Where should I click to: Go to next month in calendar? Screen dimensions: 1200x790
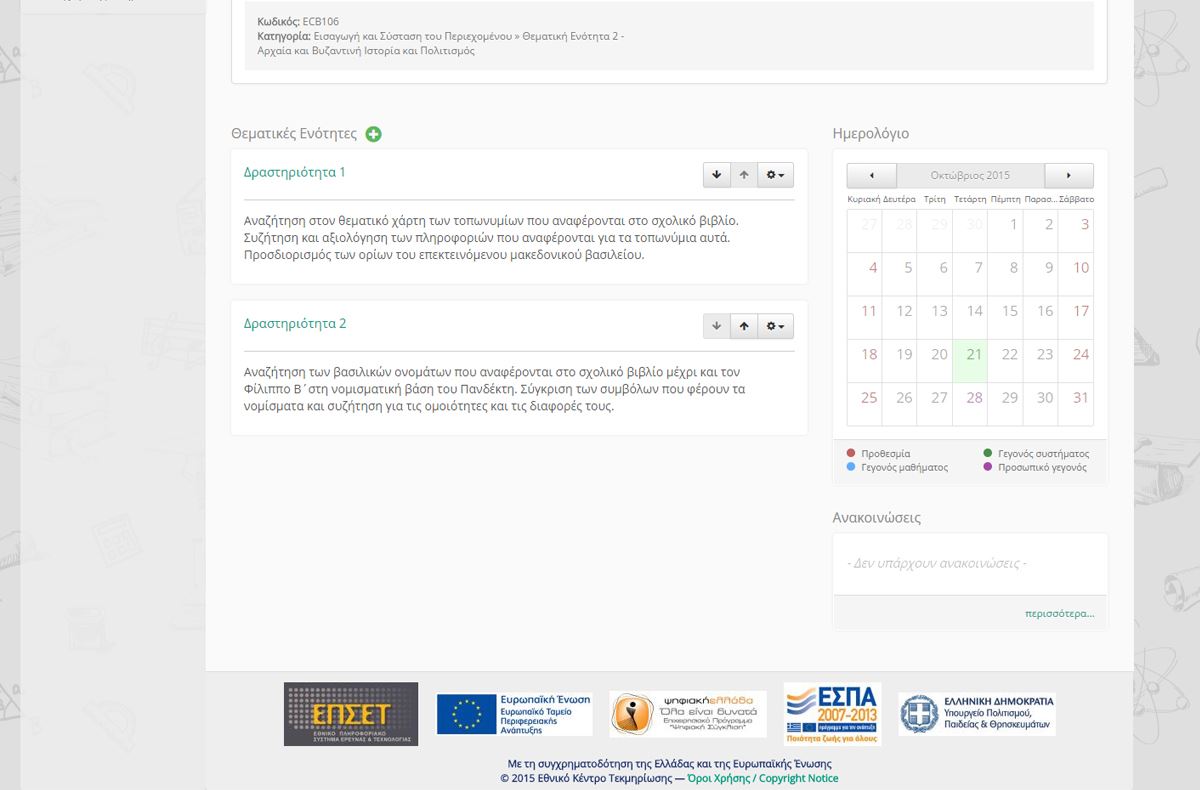tap(1069, 176)
